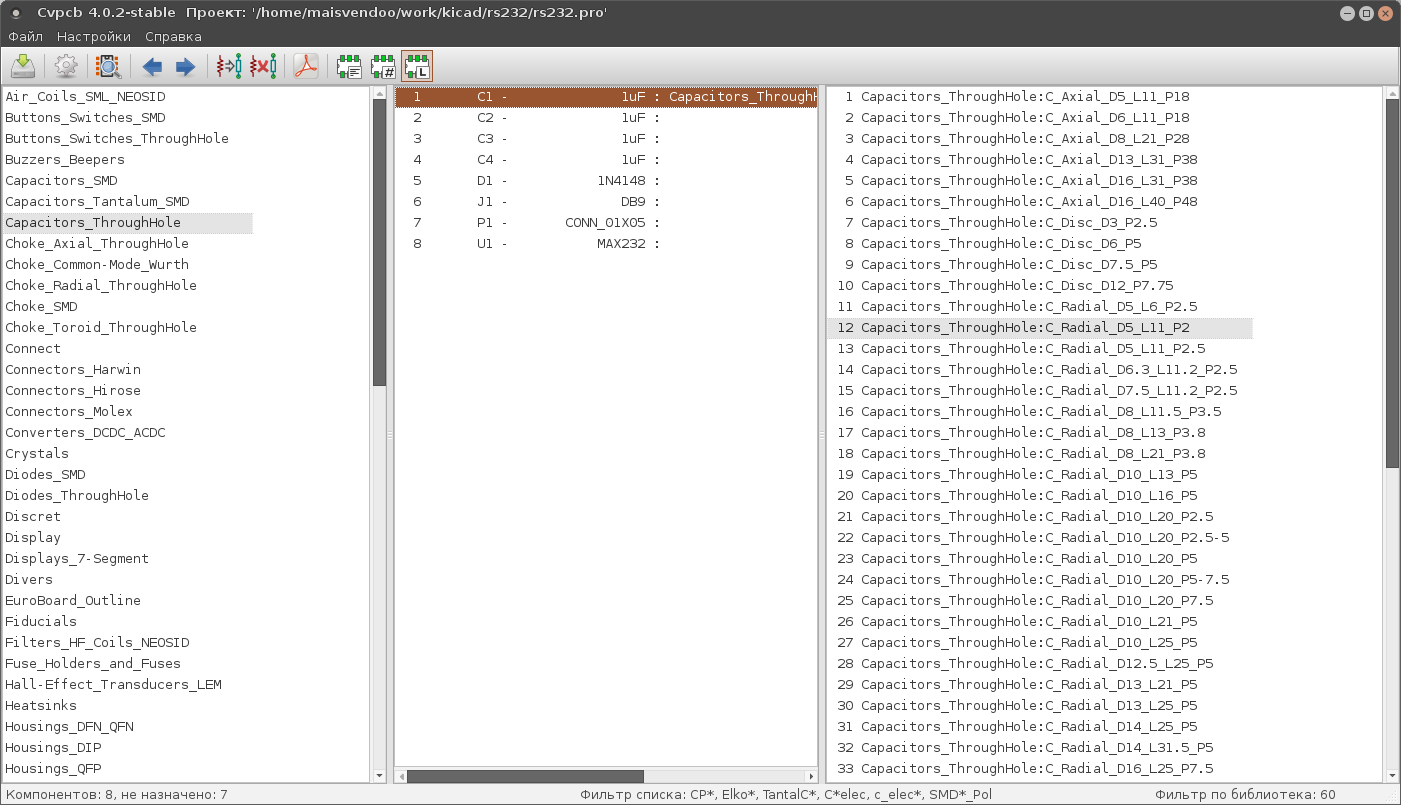This screenshot has height=805, width=1401.
Task: Select the P1 CONN_01X05 component
Action: (x=606, y=223)
